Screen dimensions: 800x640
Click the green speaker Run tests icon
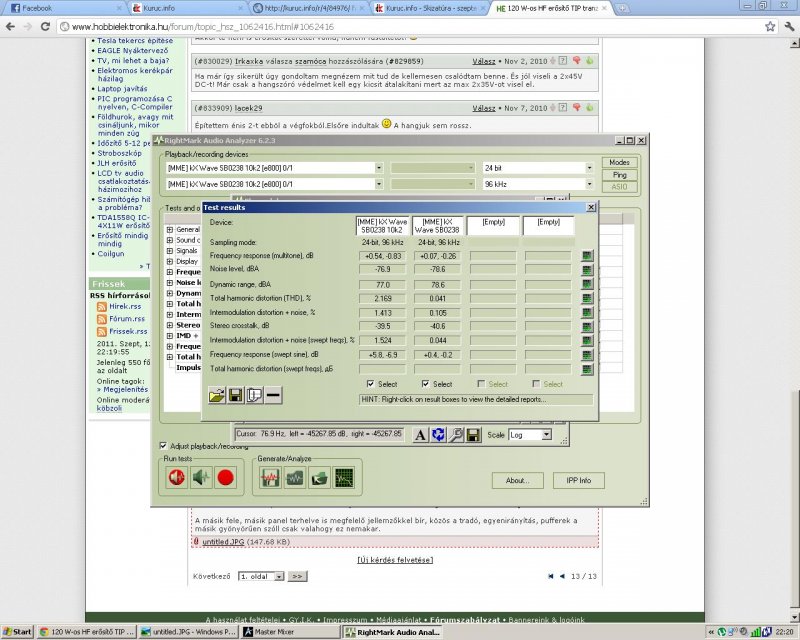[x=202, y=478]
